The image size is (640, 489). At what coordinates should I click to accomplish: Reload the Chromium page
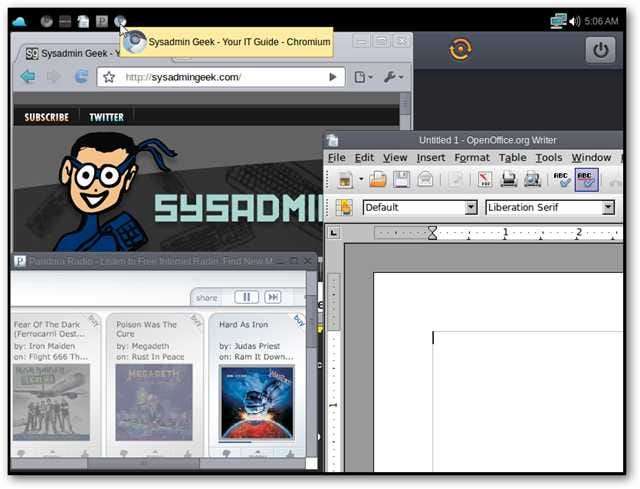point(81,76)
